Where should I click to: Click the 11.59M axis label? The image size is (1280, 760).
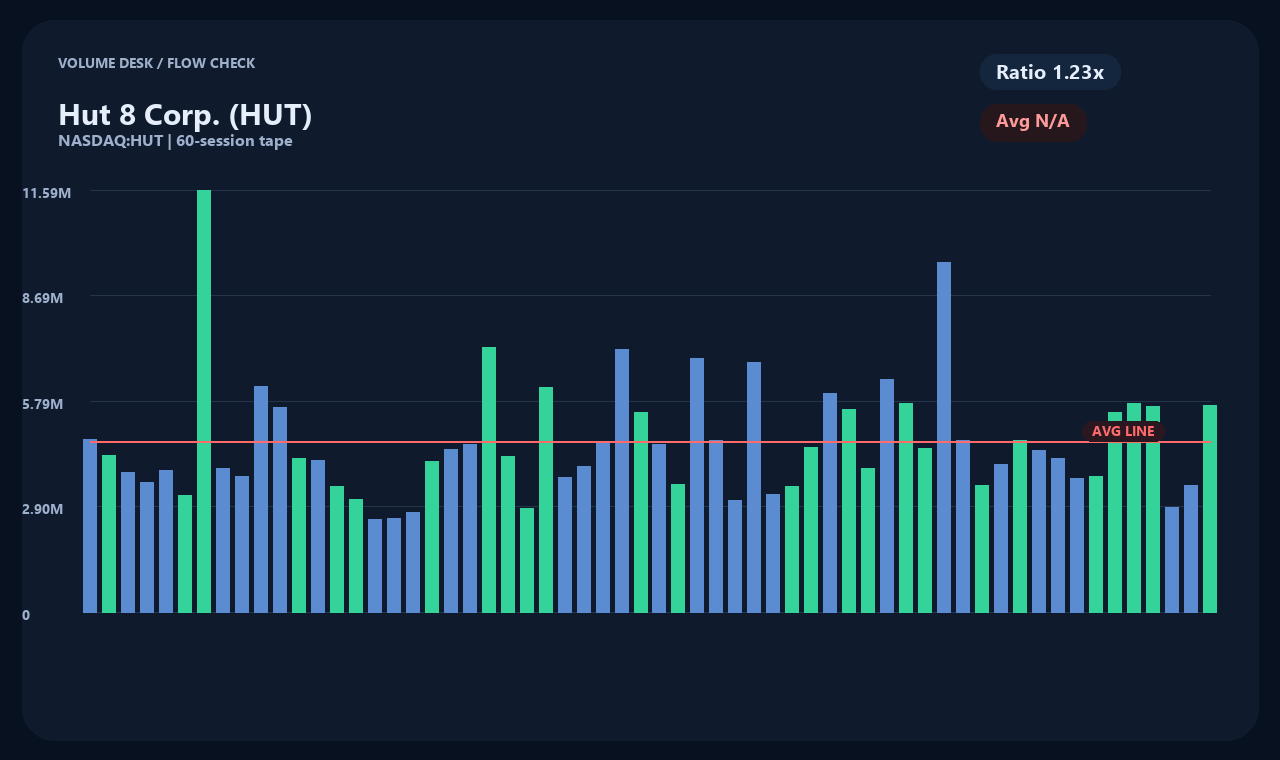coord(47,192)
